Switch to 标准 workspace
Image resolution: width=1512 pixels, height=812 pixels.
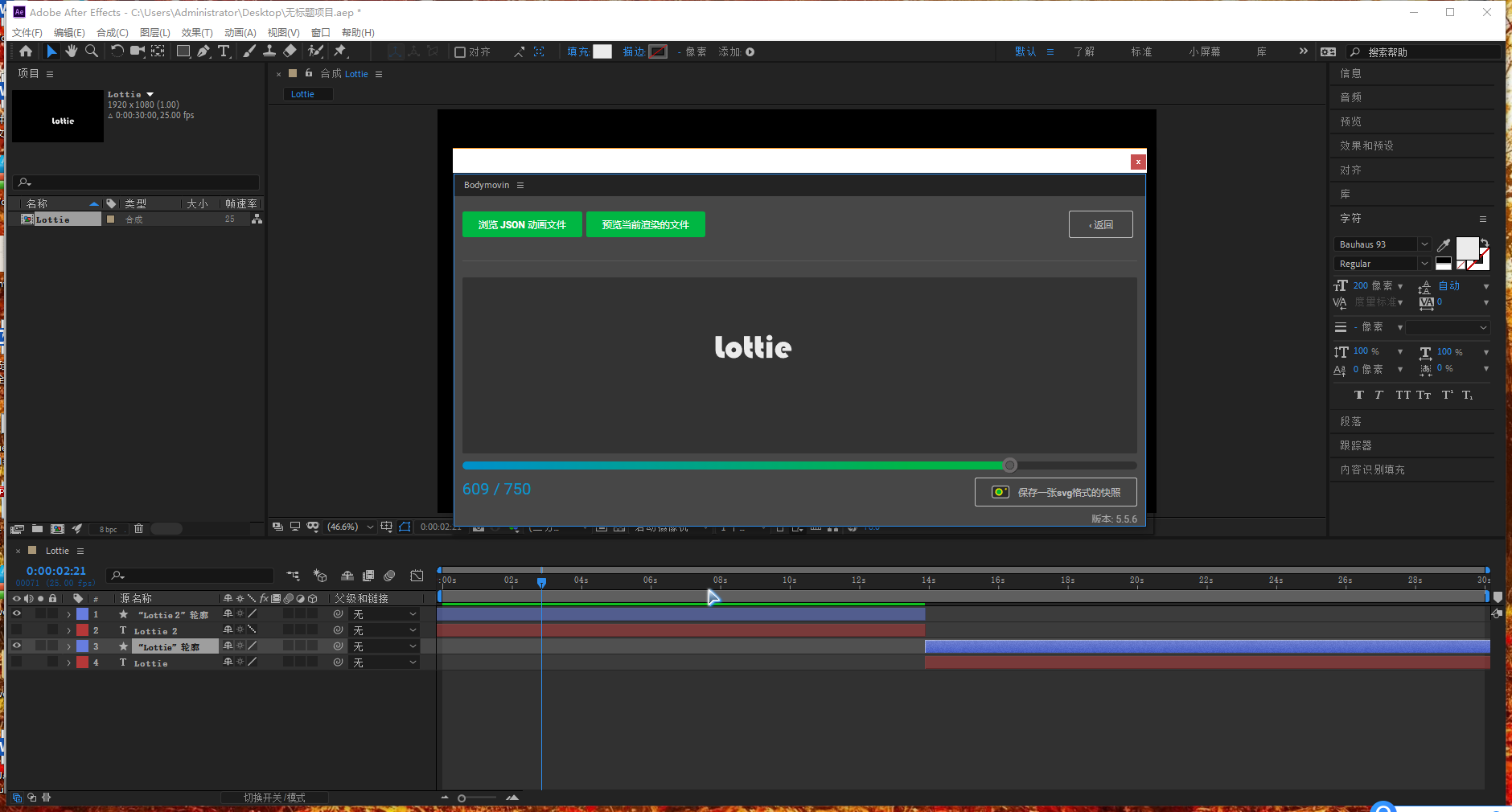click(x=1141, y=51)
